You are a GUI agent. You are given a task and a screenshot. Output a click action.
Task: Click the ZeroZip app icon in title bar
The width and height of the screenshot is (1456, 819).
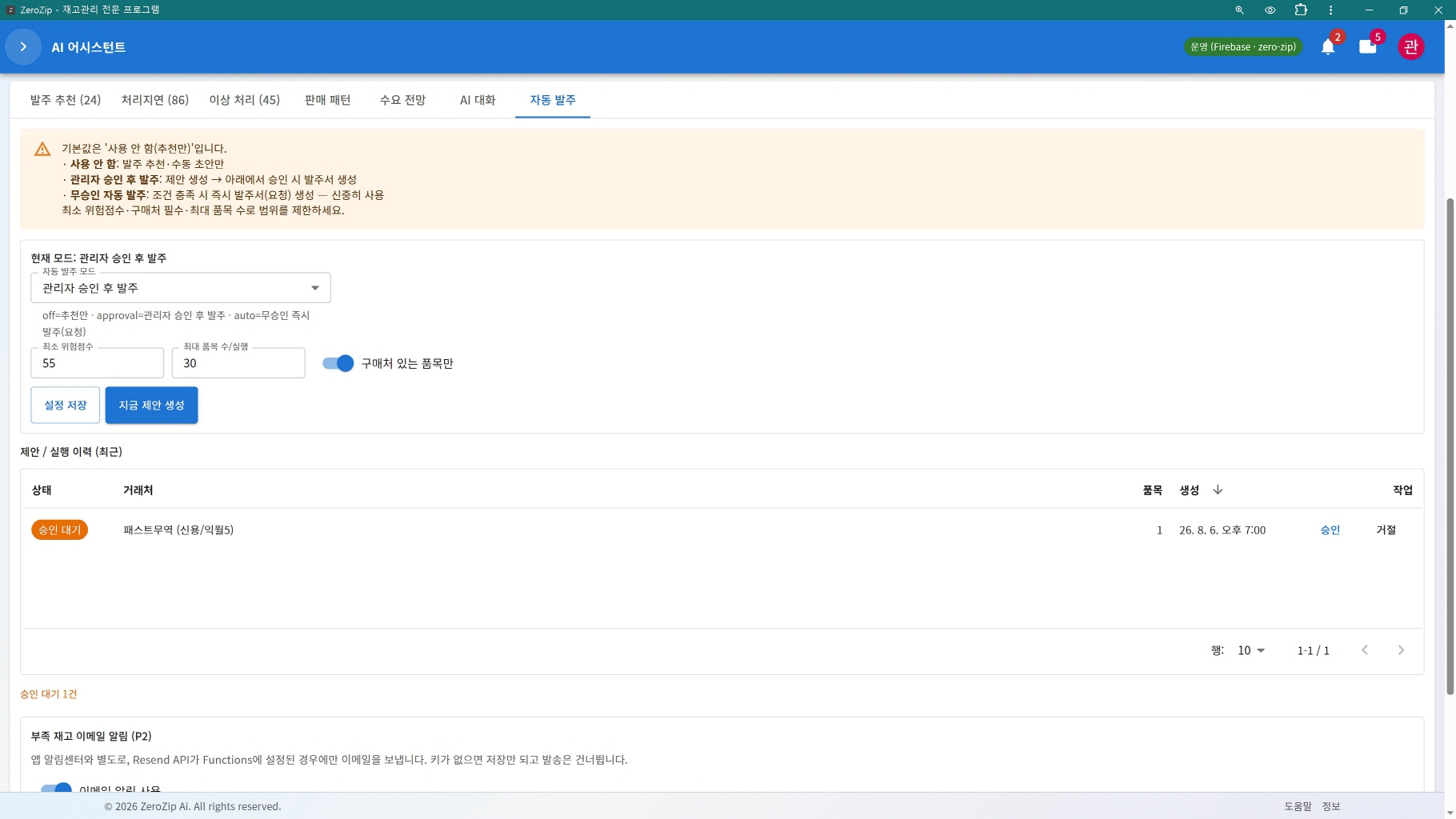coord(10,10)
